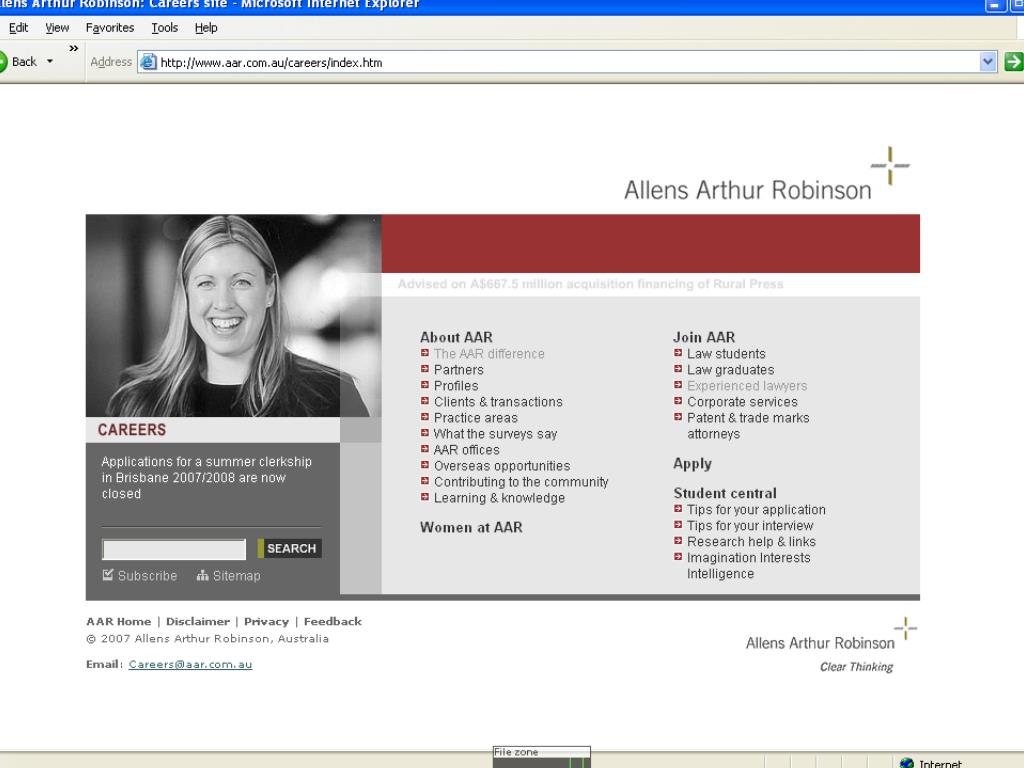The image size is (1024, 768).
Task: Expand the toolbar overflow chevron
Action: (74, 48)
